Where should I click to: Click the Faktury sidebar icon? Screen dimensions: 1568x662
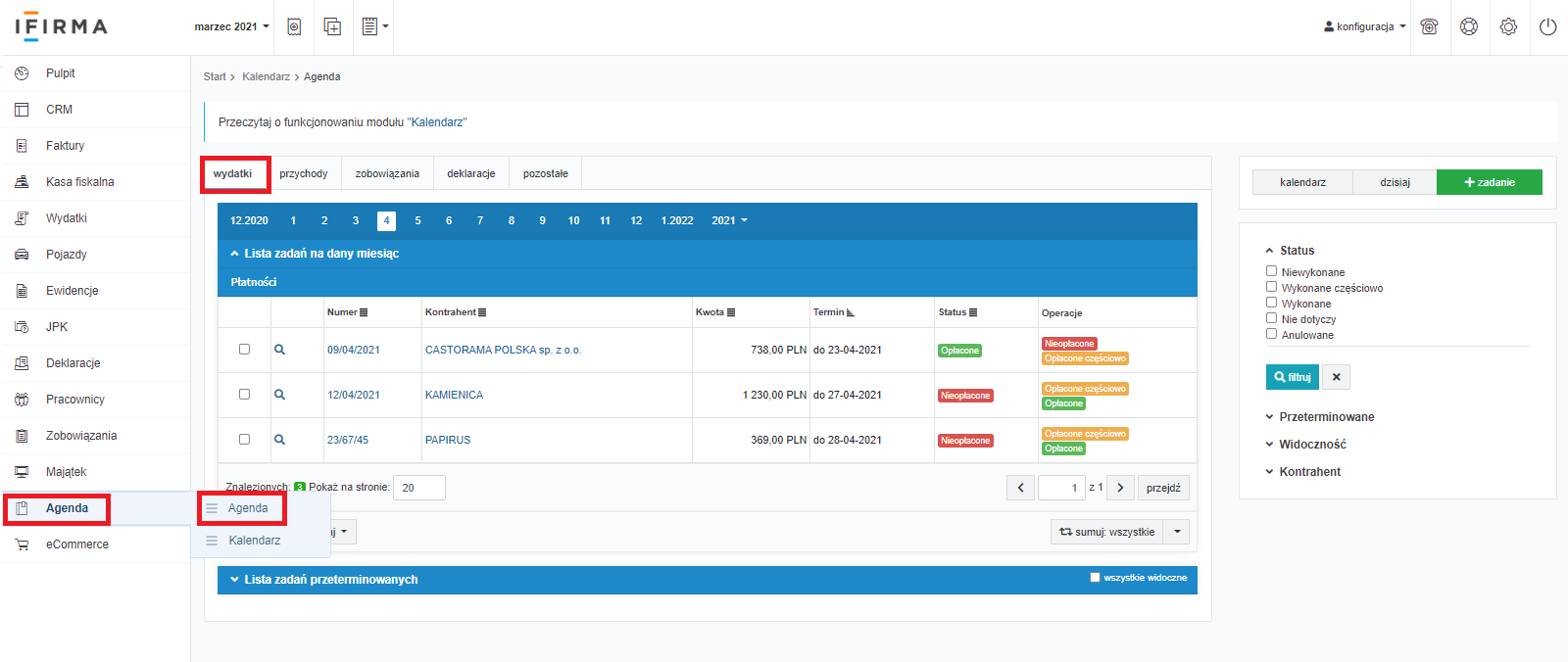coord(22,146)
